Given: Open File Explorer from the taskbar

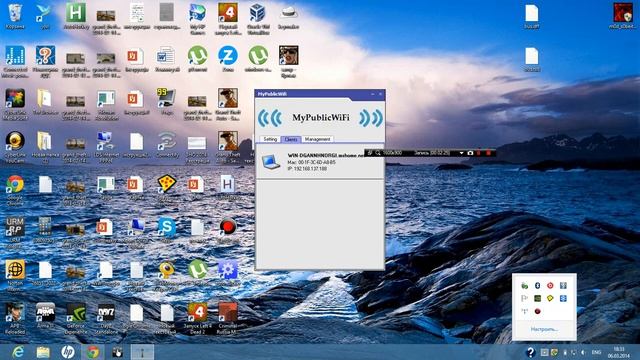Looking at the screenshot, I should tap(42, 352).
